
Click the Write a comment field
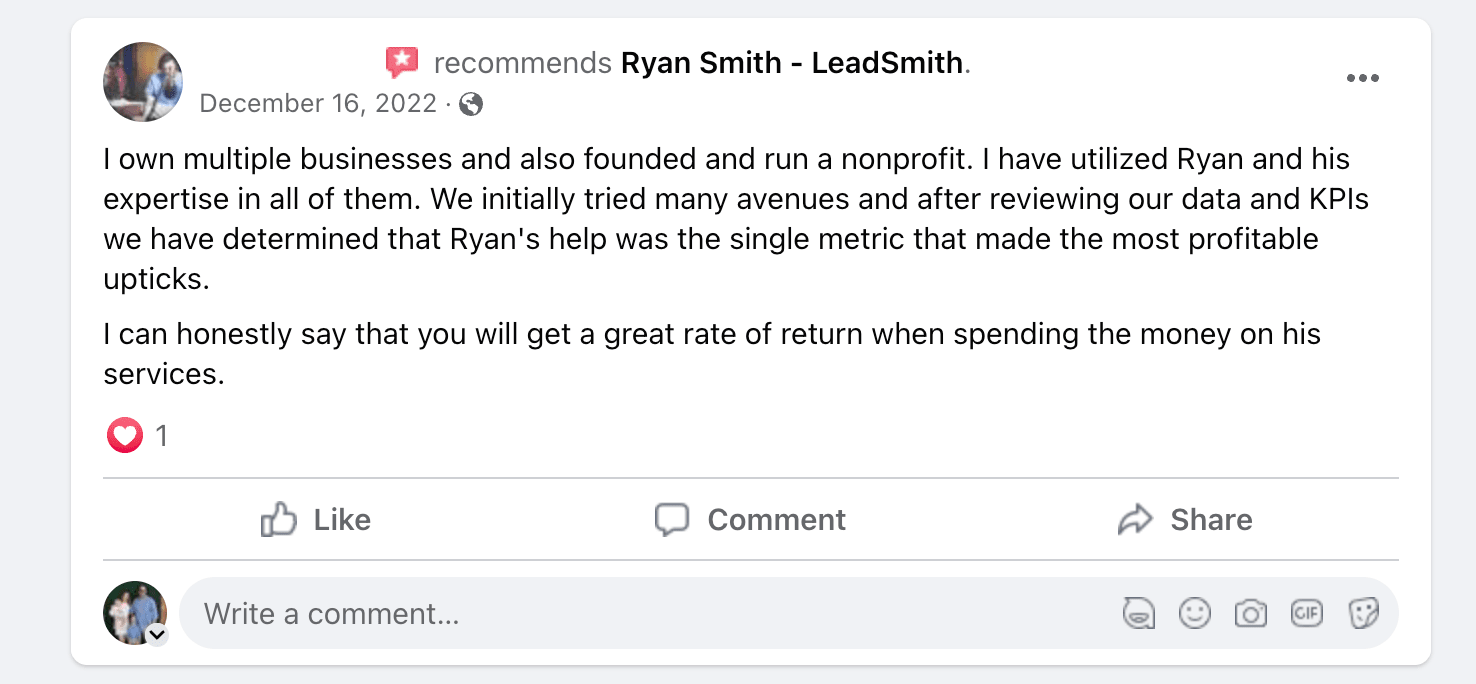tap(640, 613)
